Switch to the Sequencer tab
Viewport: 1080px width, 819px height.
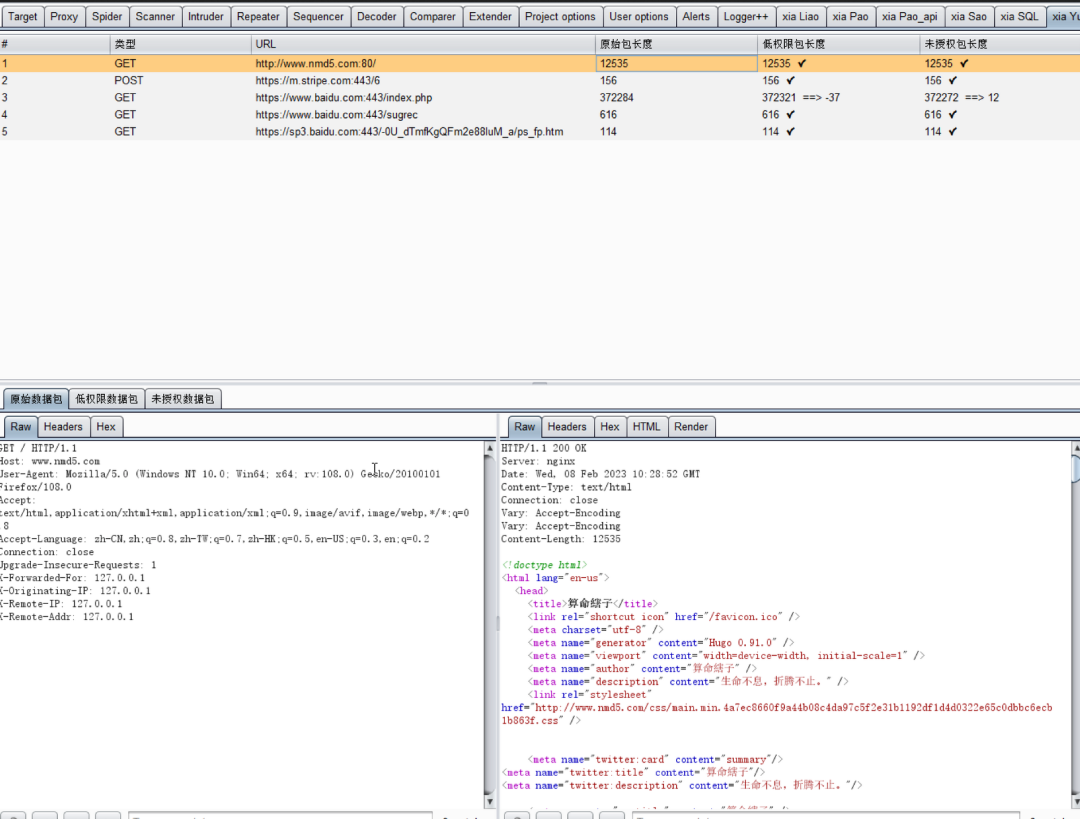318,17
